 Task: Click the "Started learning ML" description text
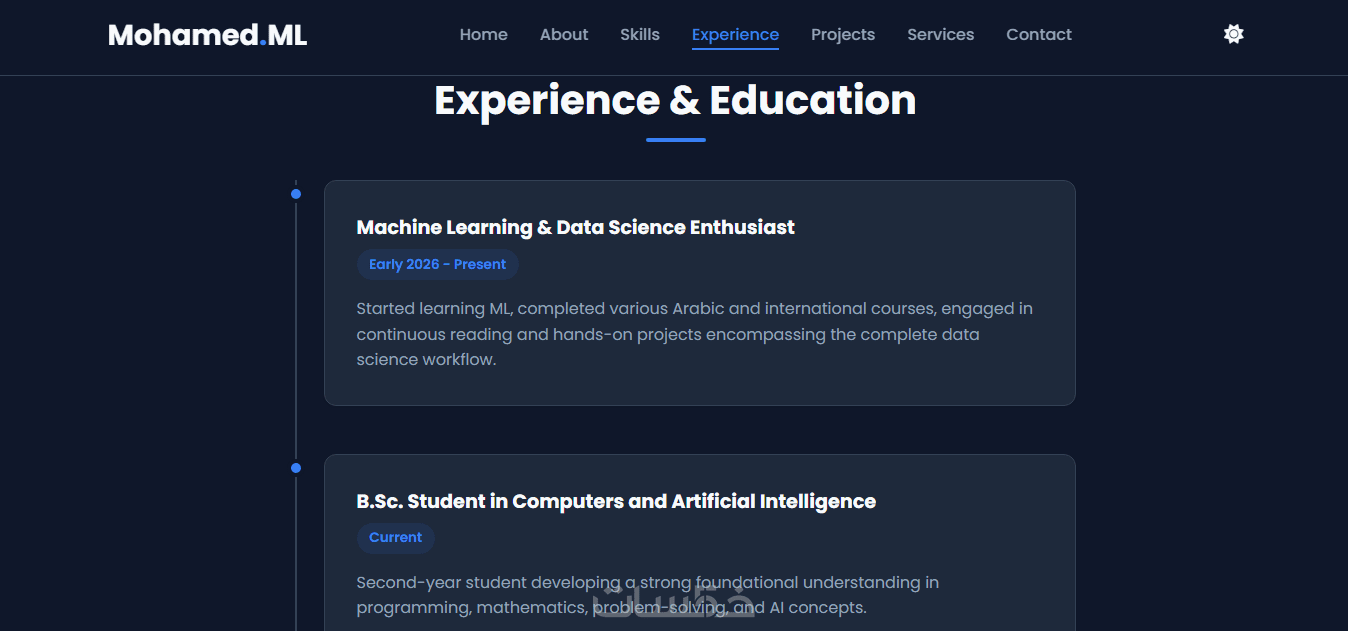[x=694, y=334]
